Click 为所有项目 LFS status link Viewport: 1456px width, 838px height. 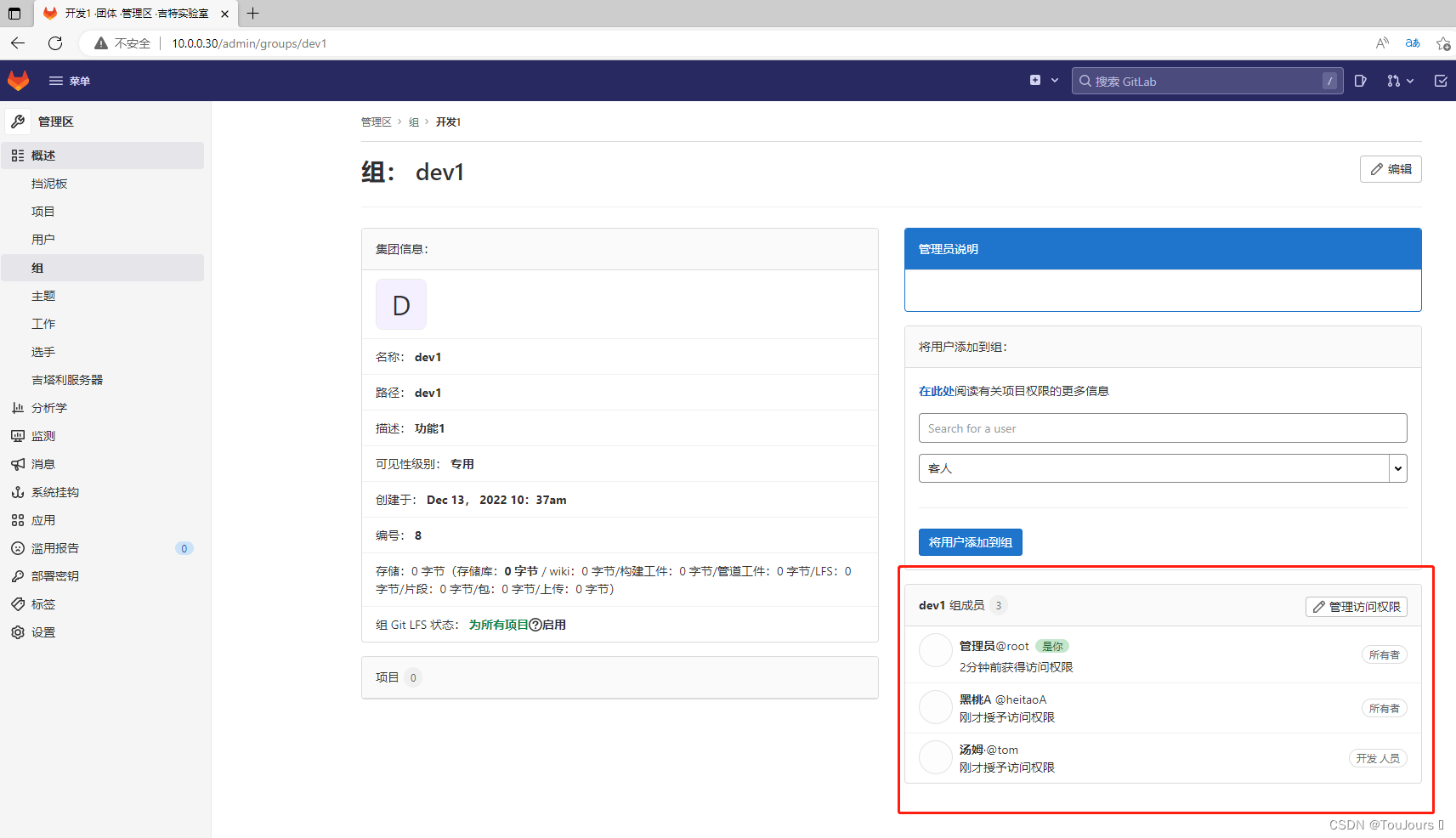(x=498, y=625)
